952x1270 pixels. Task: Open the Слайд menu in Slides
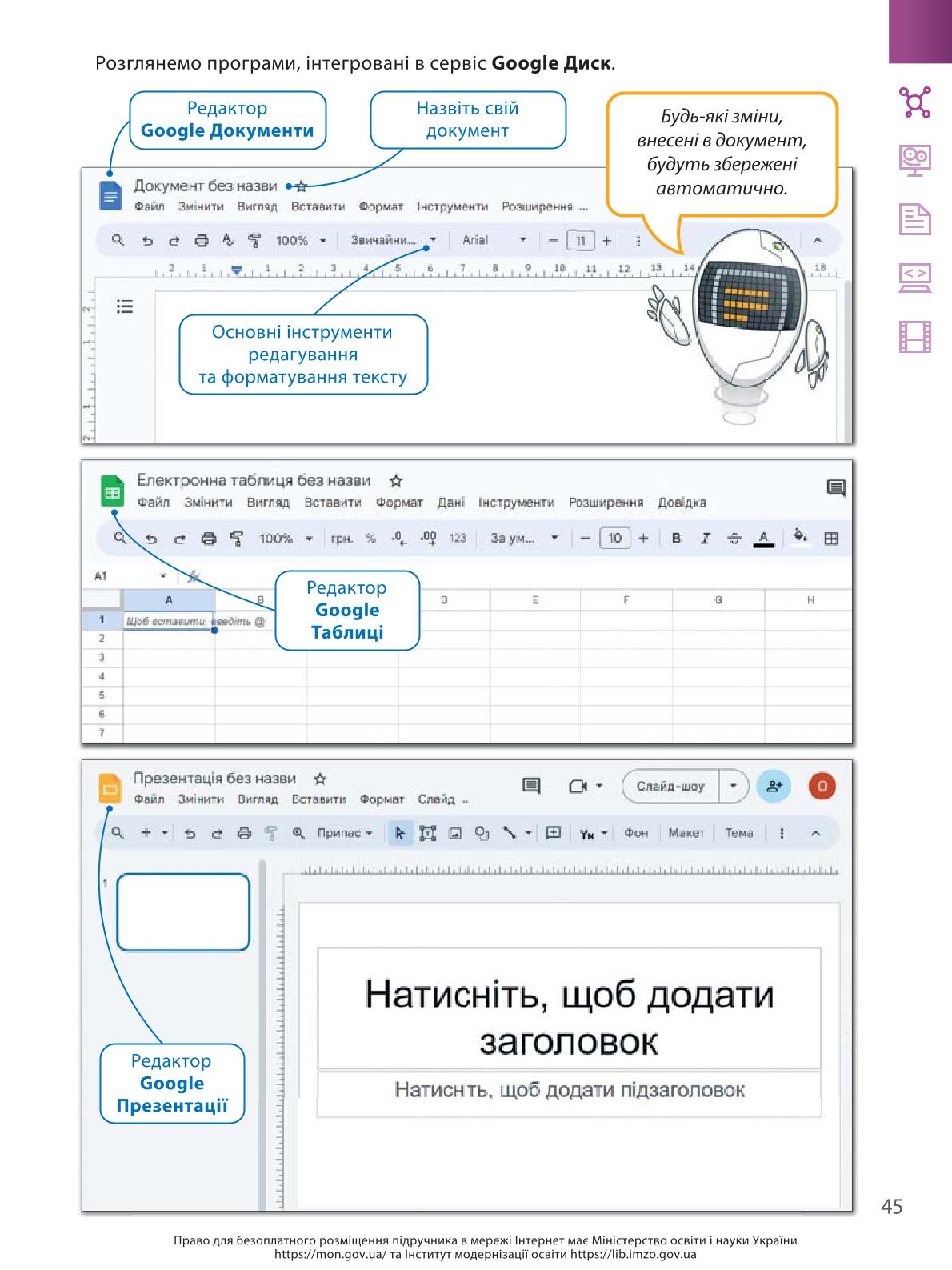click(436, 799)
